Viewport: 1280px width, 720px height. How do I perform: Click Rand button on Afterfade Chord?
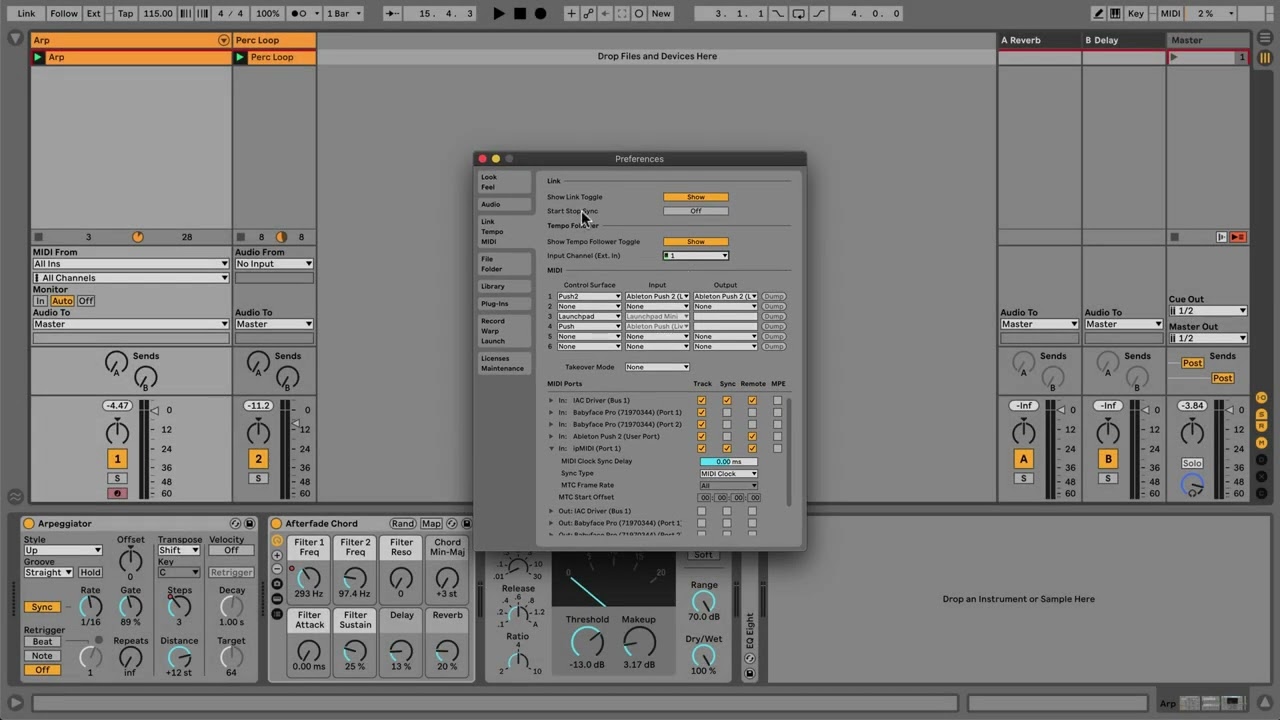(x=403, y=523)
